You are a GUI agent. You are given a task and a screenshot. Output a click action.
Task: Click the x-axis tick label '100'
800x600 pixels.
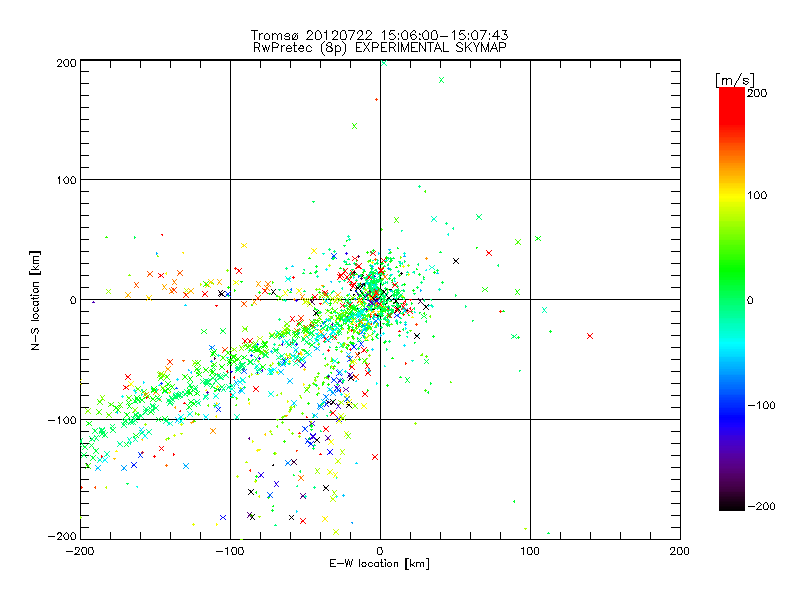coord(530,551)
